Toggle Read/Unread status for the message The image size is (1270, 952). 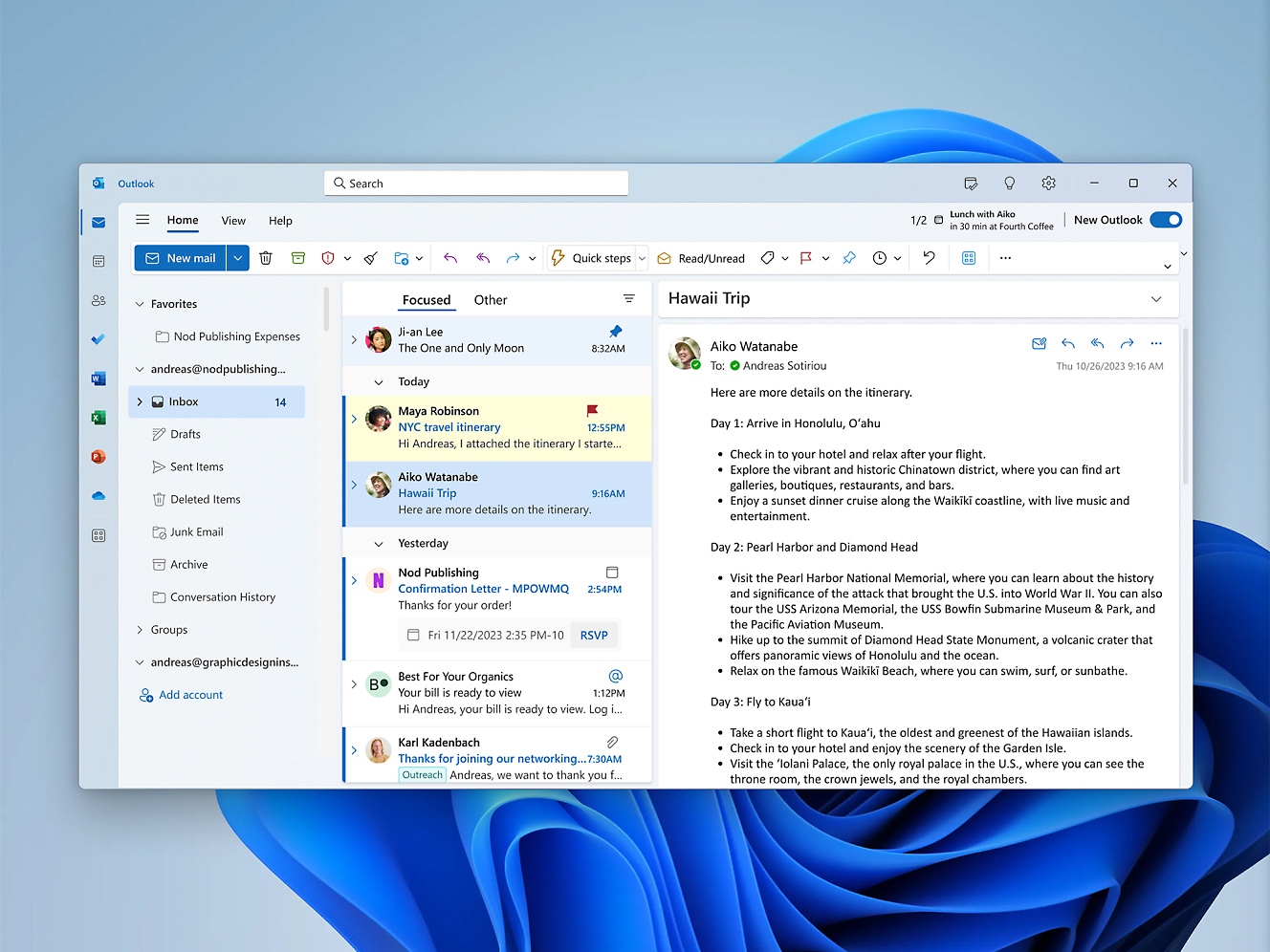click(x=701, y=258)
